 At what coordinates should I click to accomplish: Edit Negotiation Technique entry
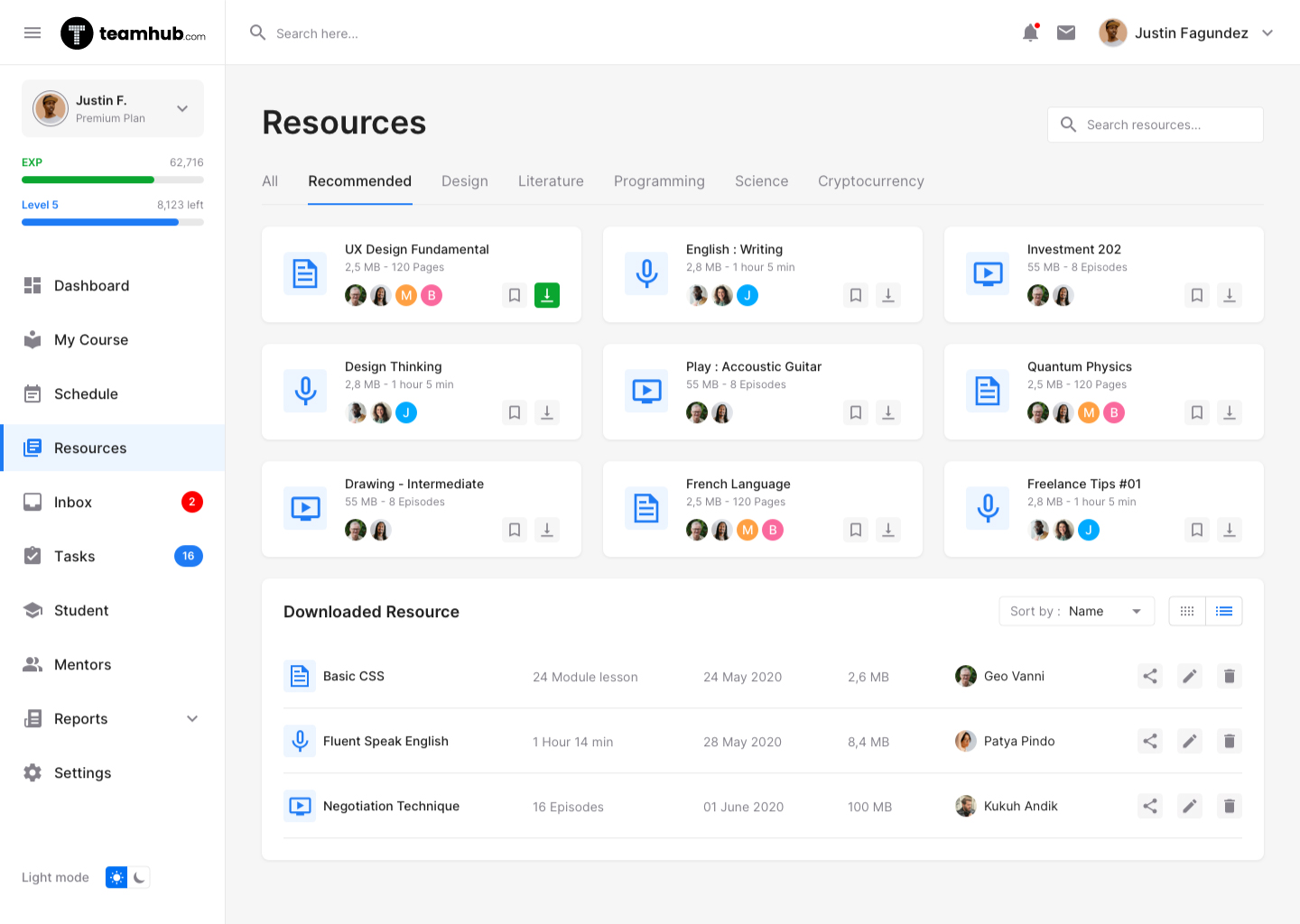click(1190, 806)
